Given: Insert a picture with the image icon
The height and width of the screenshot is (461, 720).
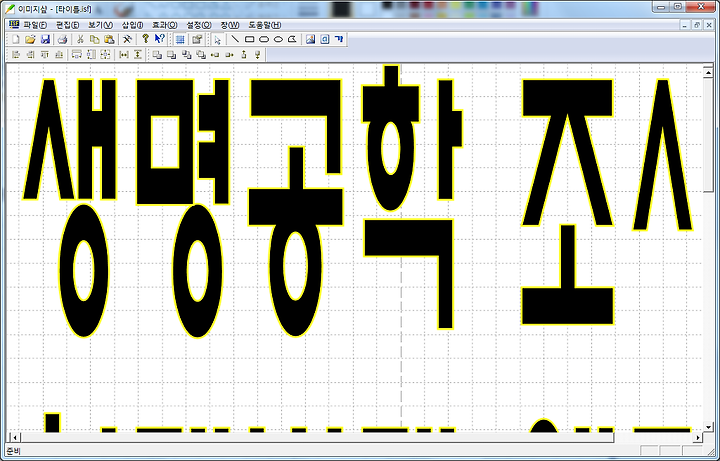Looking at the screenshot, I should tap(311, 39).
